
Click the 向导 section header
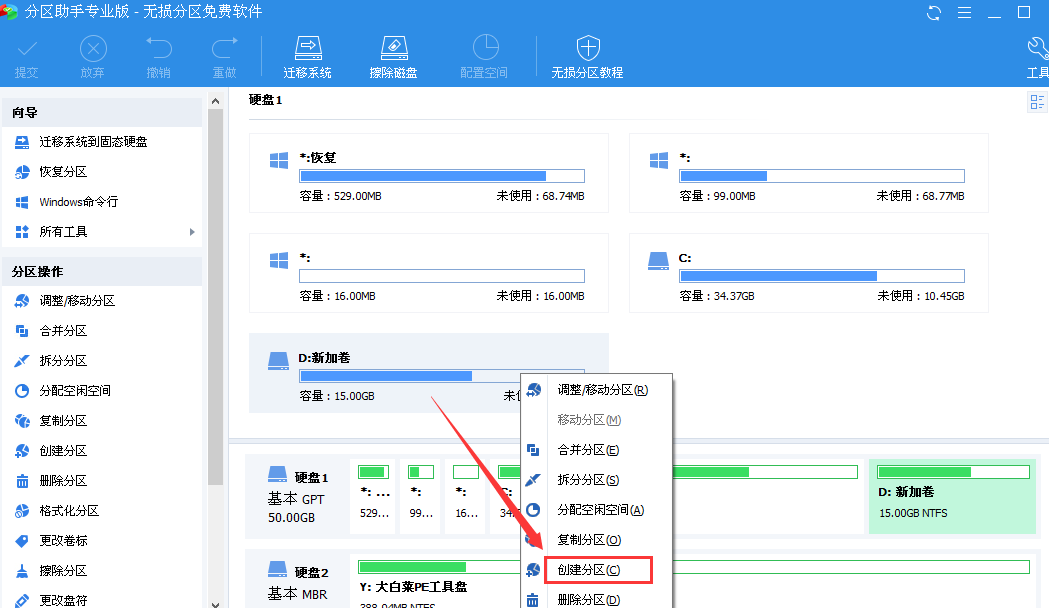pos(102,112)
